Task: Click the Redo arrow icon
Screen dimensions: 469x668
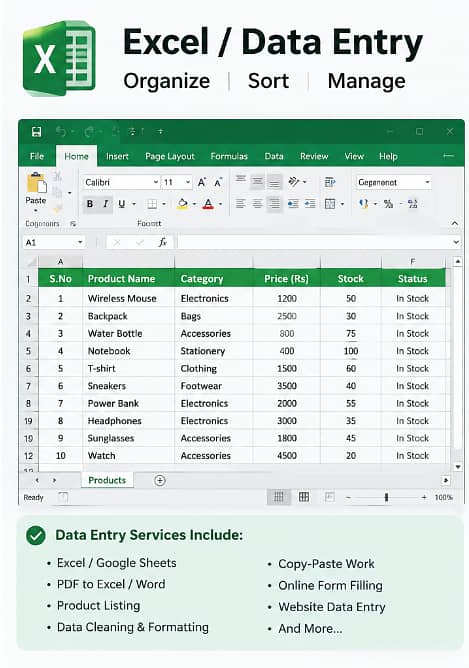Action: click(x=89, y=132)
